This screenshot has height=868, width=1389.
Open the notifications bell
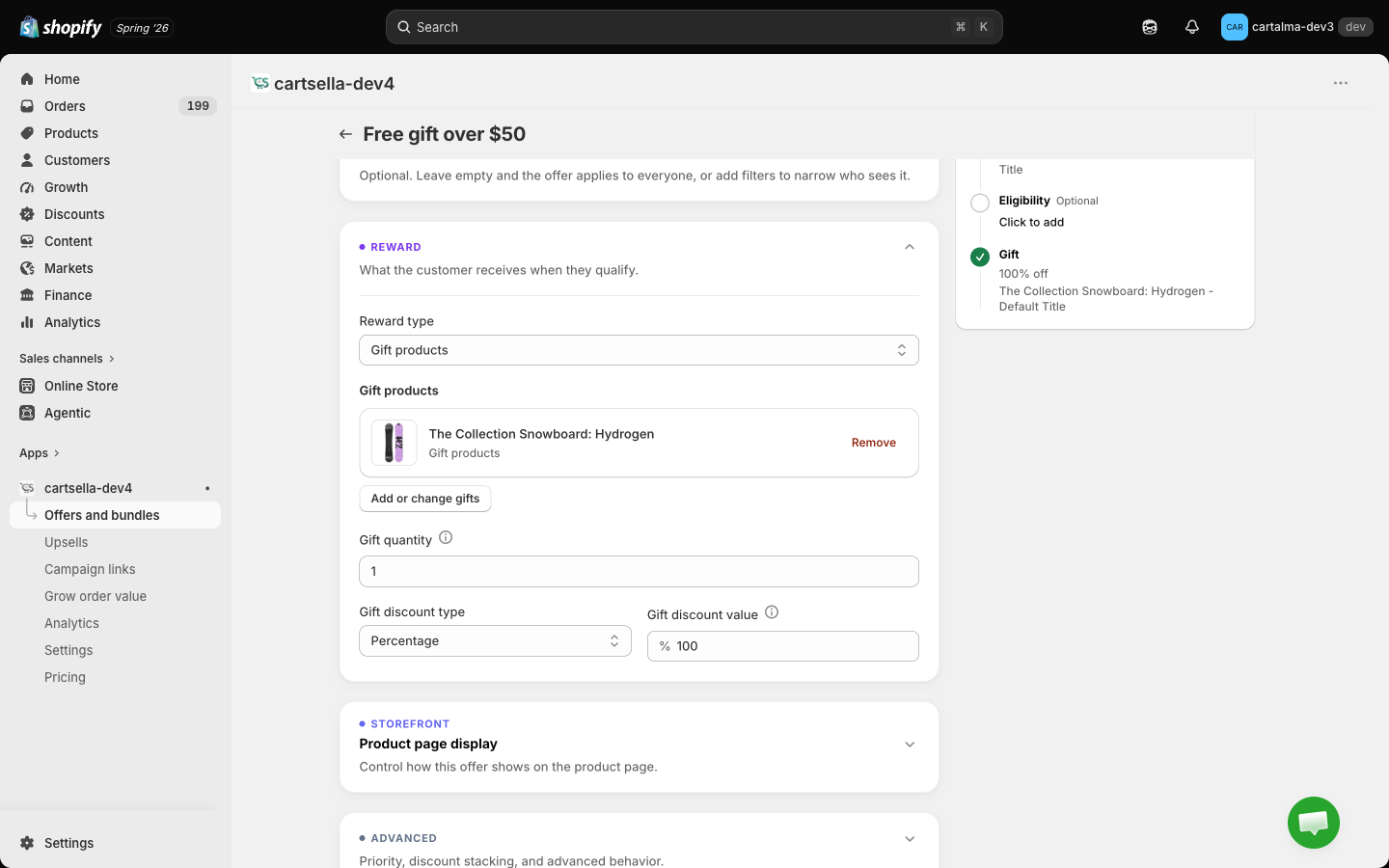click(1192, 27)
